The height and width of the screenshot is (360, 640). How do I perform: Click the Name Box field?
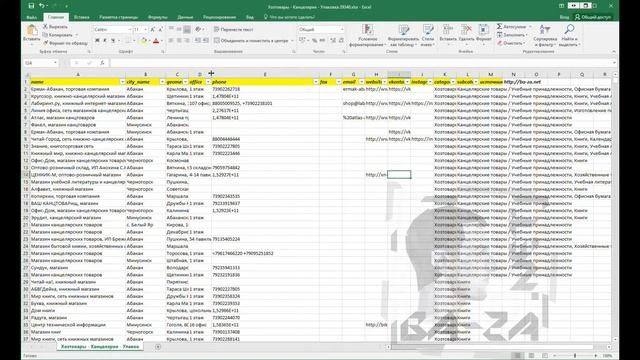point(41,63)
